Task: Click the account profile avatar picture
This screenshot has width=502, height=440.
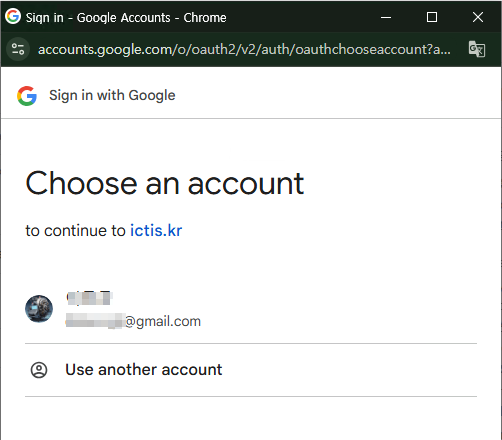Action: point(39,309)
